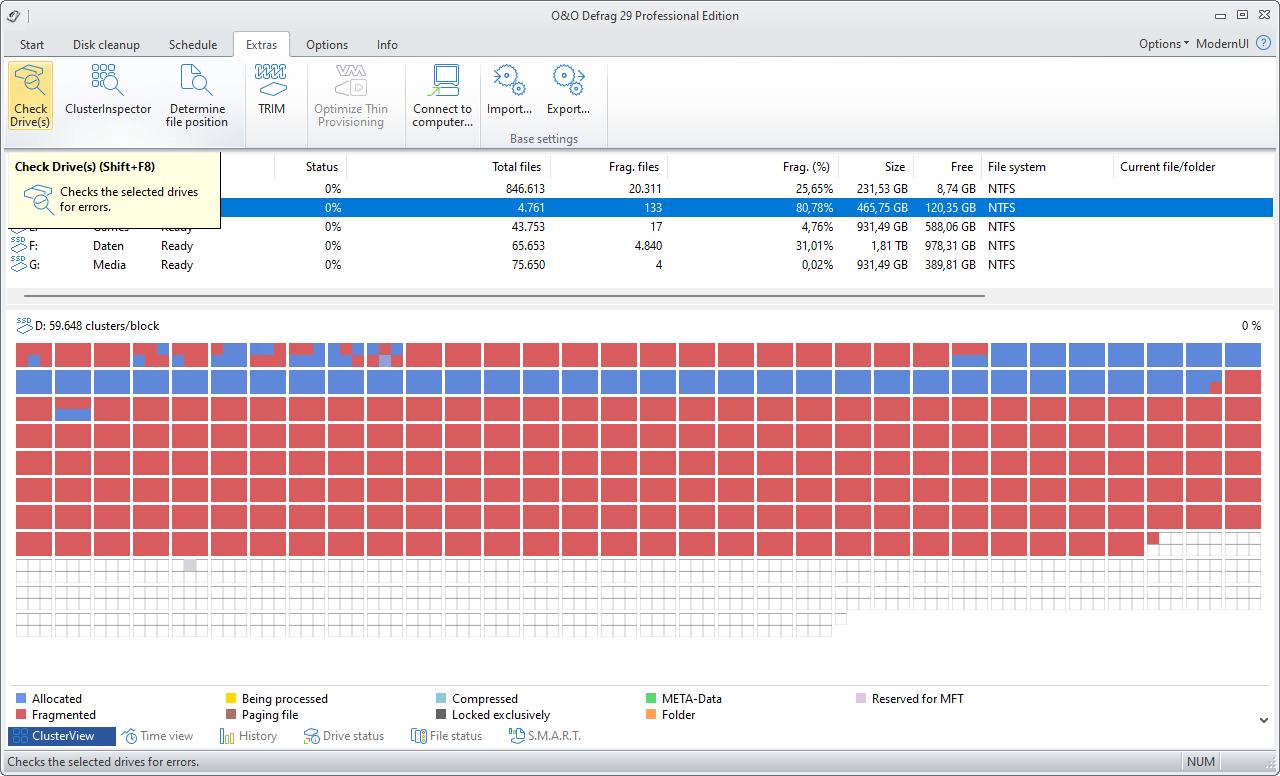Viewport: 1280px width, 776px height.
Task: Click the SSD icon for drive F:
Action: click(x=18, y=245)
